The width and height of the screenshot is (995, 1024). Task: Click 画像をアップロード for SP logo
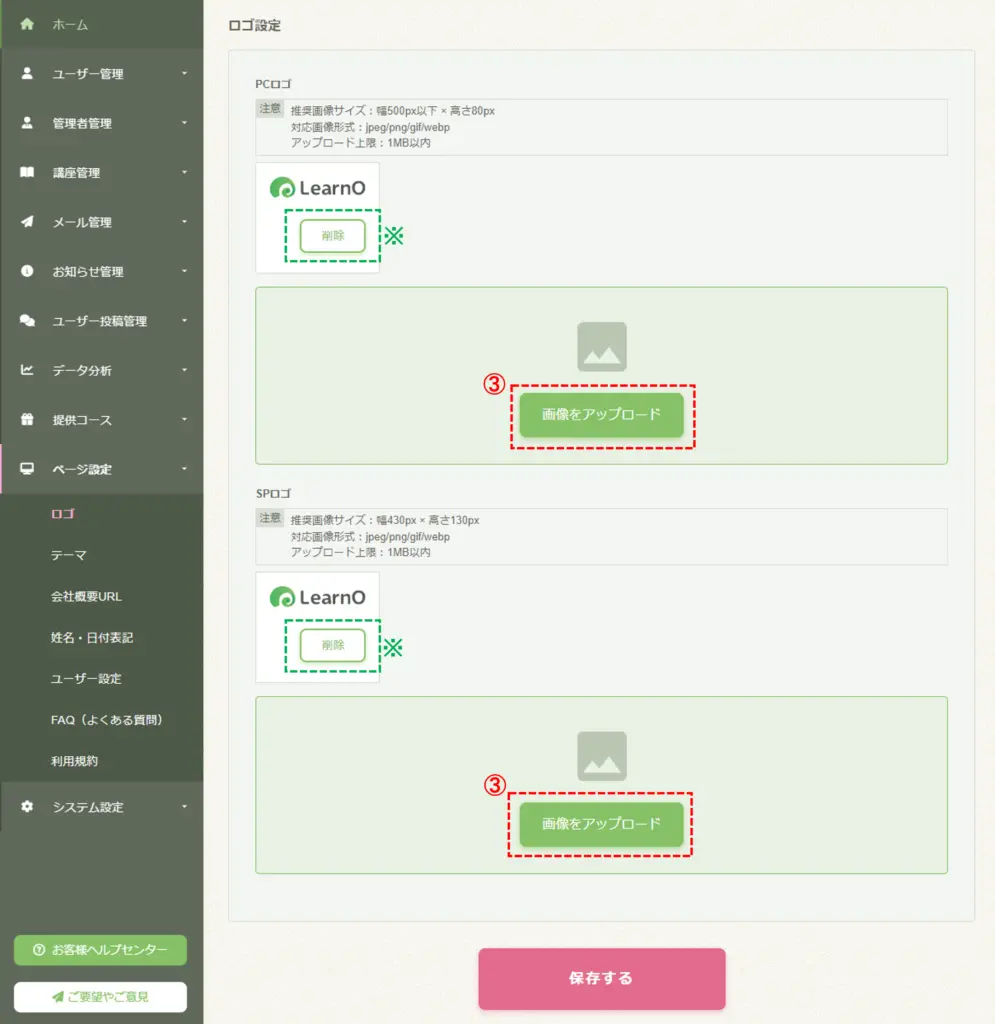point(601,824)
